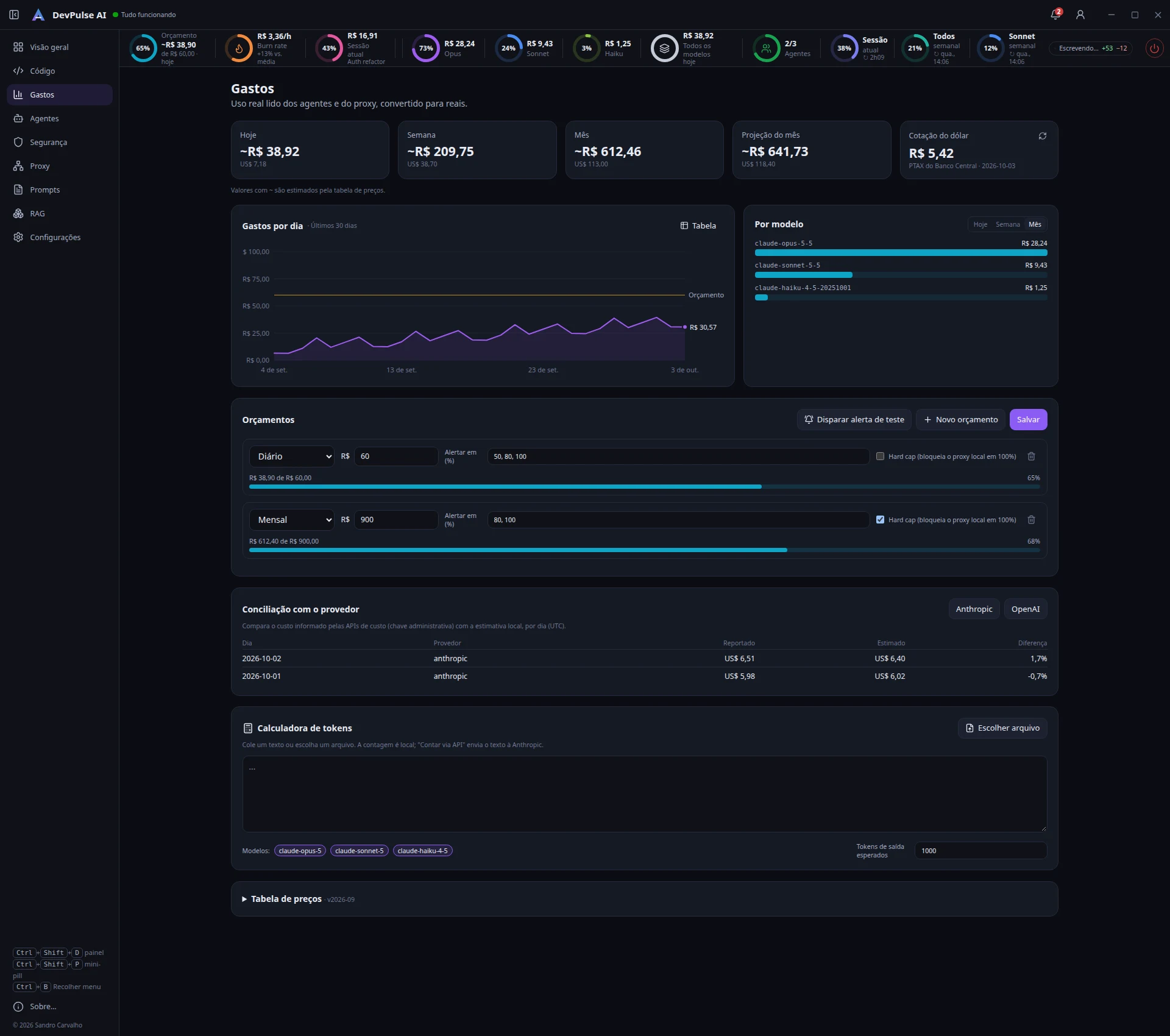Click the Burn rate flame gauge

pyautogui.click(x=239, y=48)
